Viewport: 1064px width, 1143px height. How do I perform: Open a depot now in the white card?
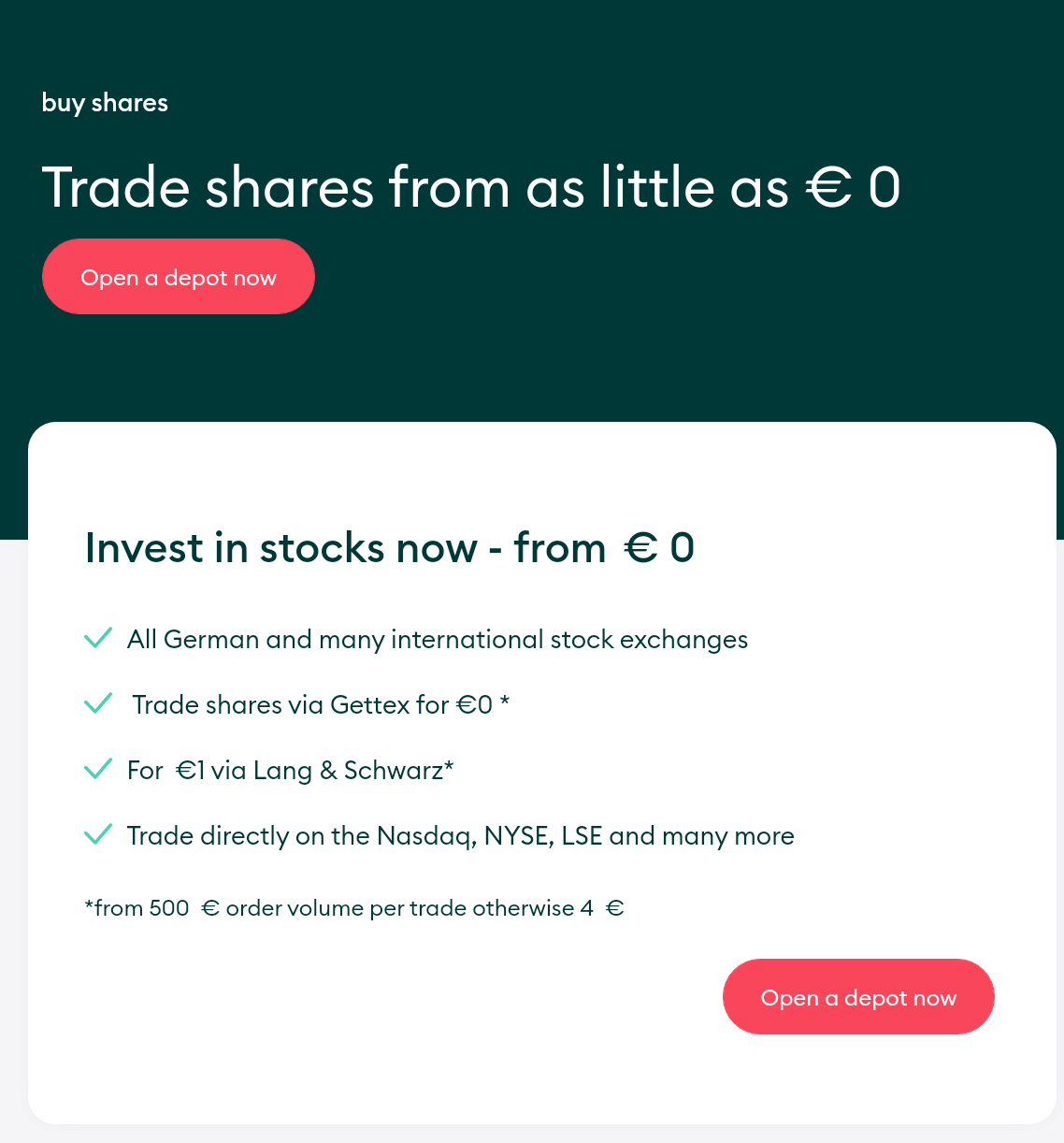(x=858, y=997)
